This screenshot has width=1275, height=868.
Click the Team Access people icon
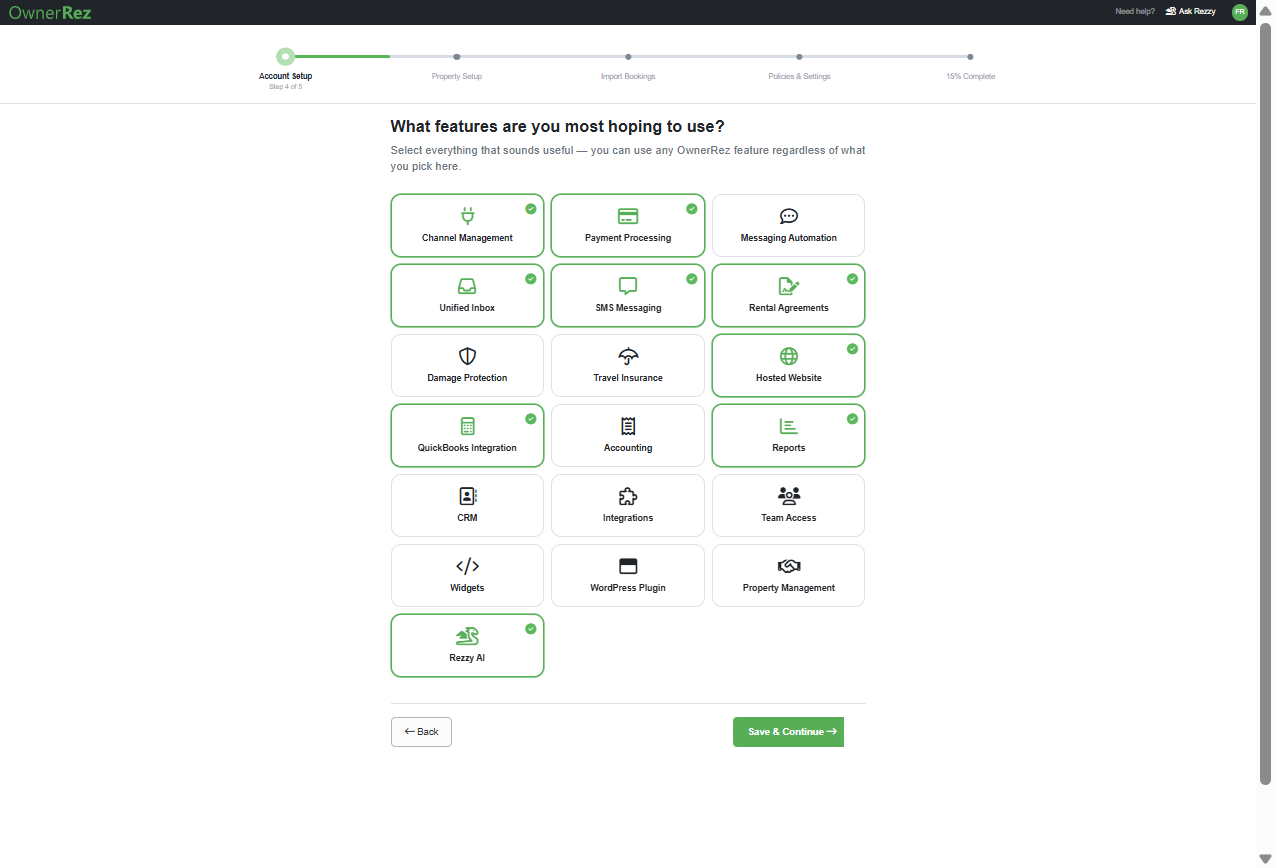pyautogui.click(x=789, y=496)
